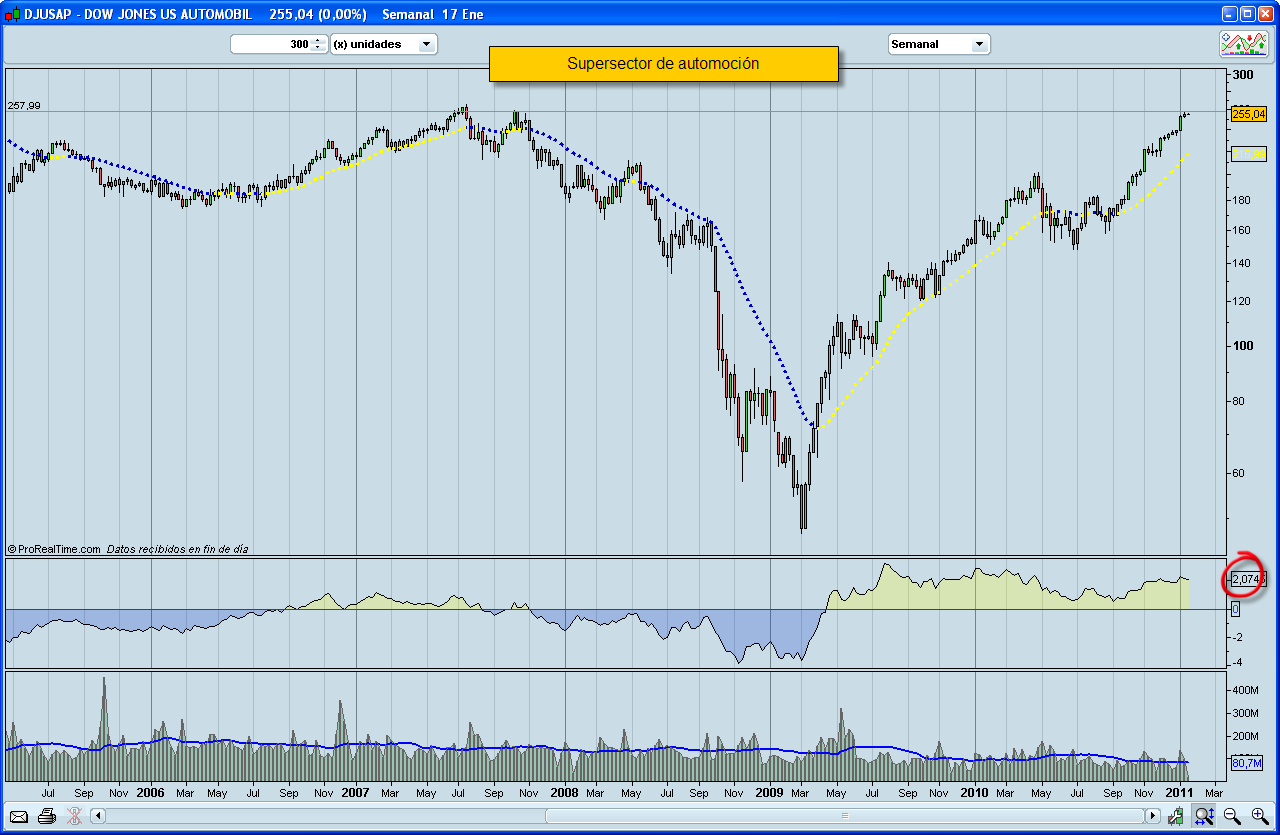
Task: Increase the units count with up stepper
Action: coord(318,40)
